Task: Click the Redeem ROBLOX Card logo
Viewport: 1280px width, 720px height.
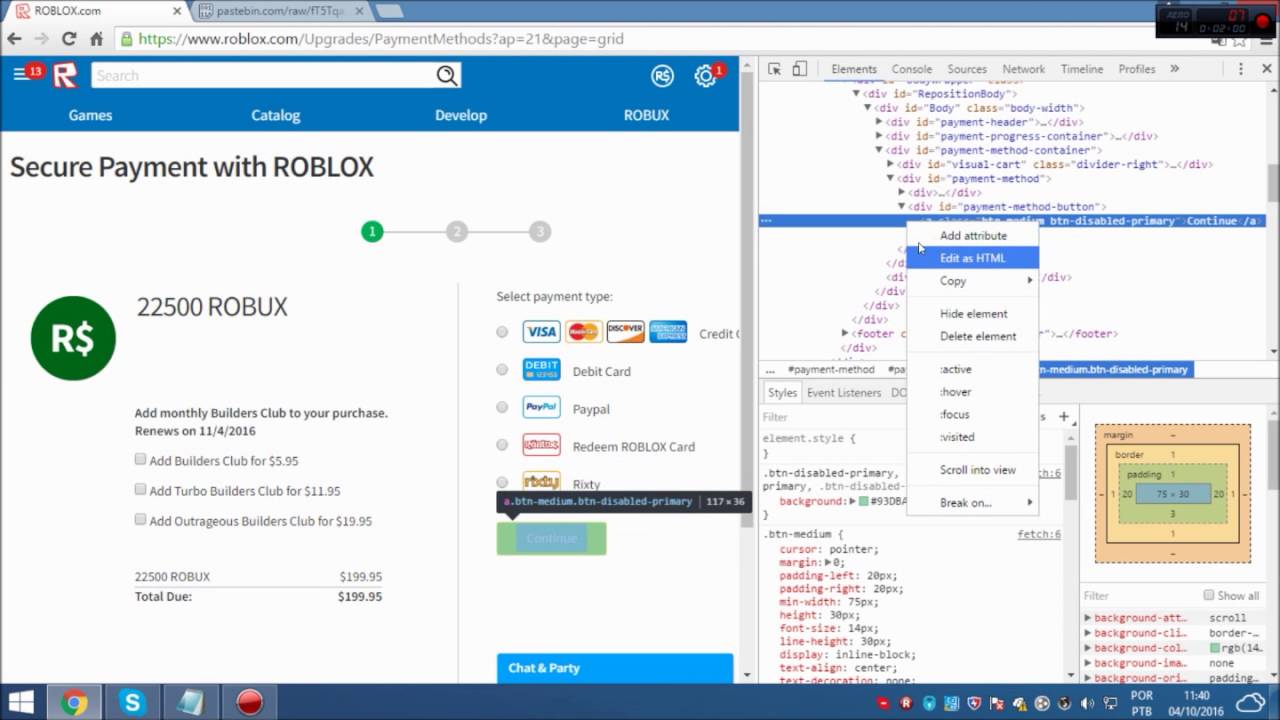Action: point(541,445)
